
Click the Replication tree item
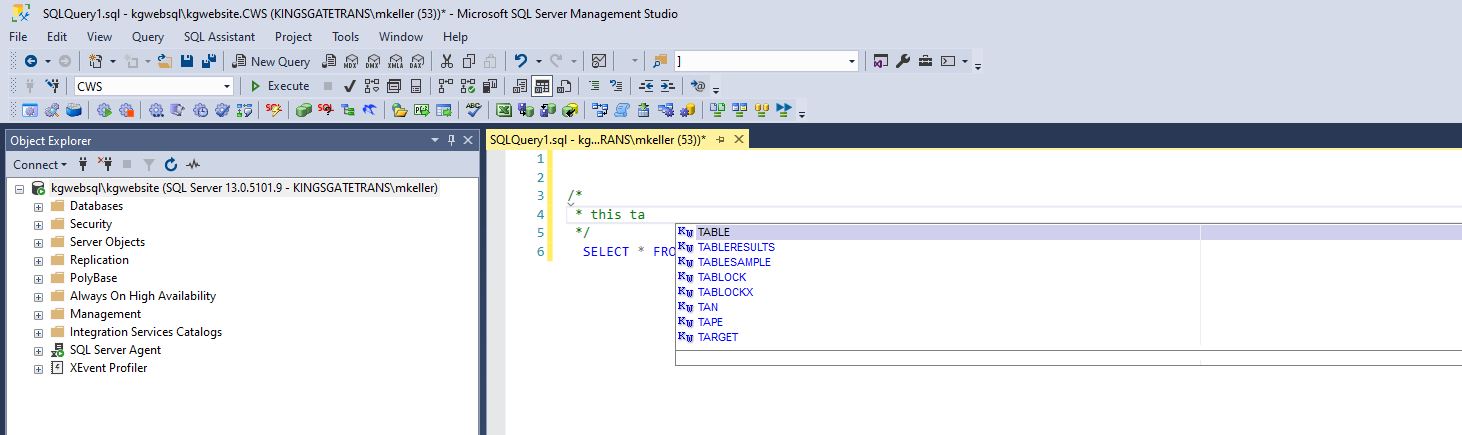tap(99, 260)
